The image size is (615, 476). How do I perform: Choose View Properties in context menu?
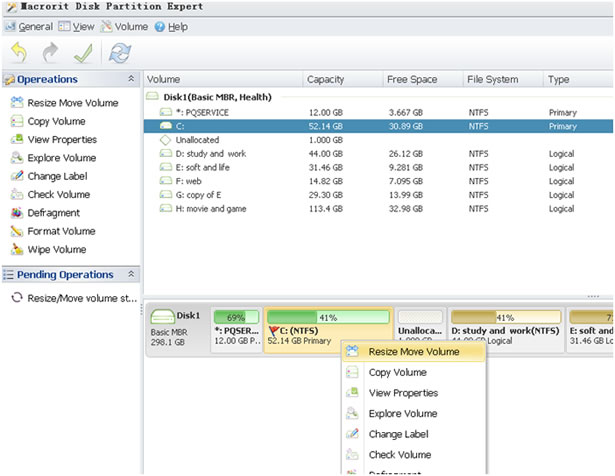click(414, 393)
